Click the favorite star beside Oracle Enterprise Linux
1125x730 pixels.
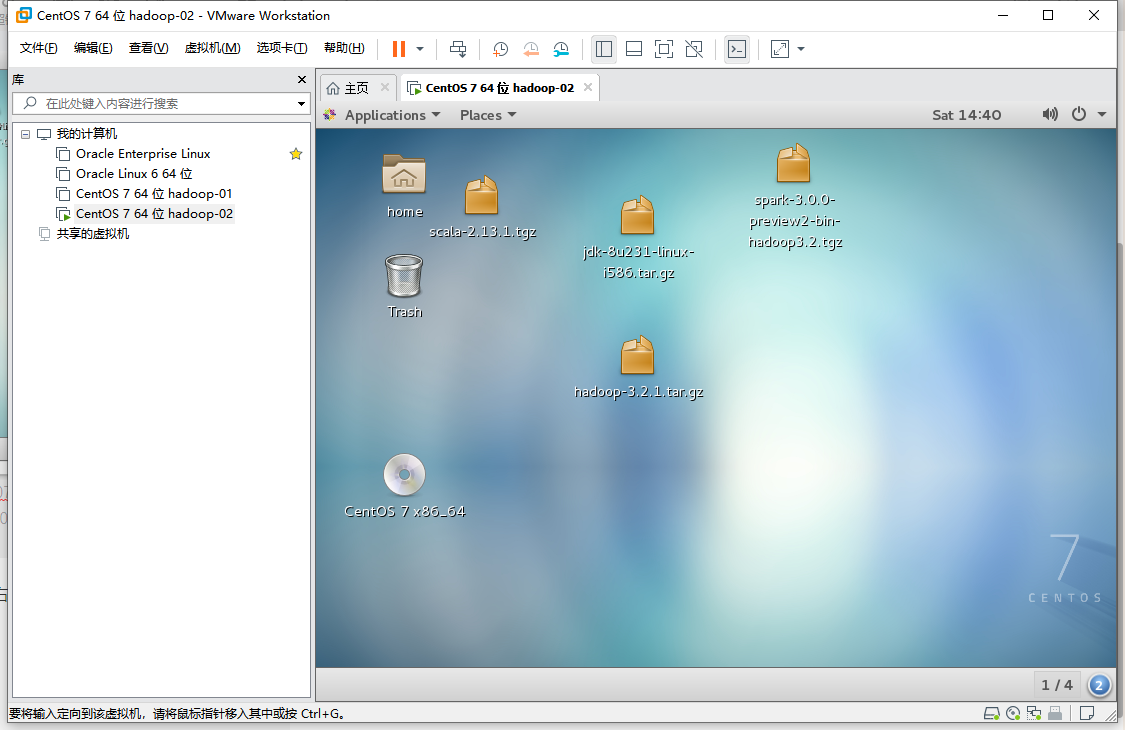click(x=296, y=154)
